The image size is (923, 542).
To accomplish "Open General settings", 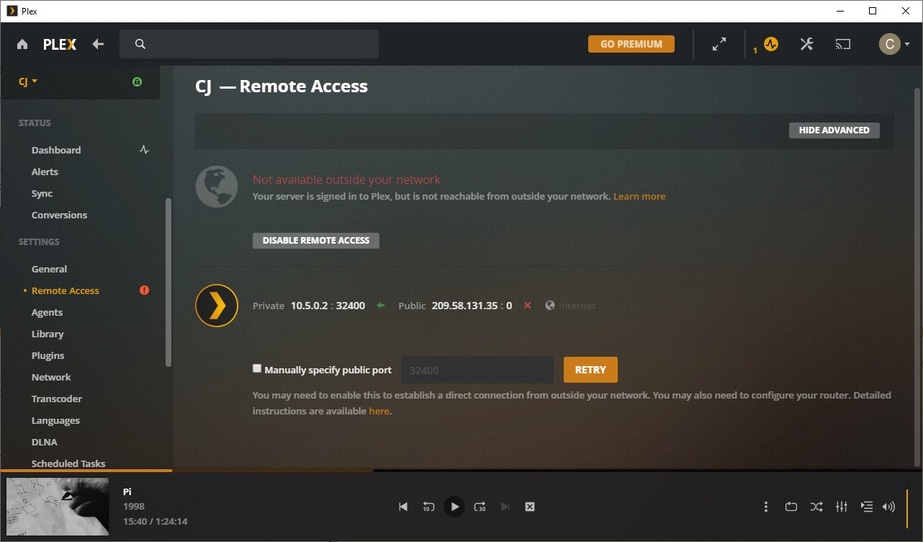I will point(49,269).
